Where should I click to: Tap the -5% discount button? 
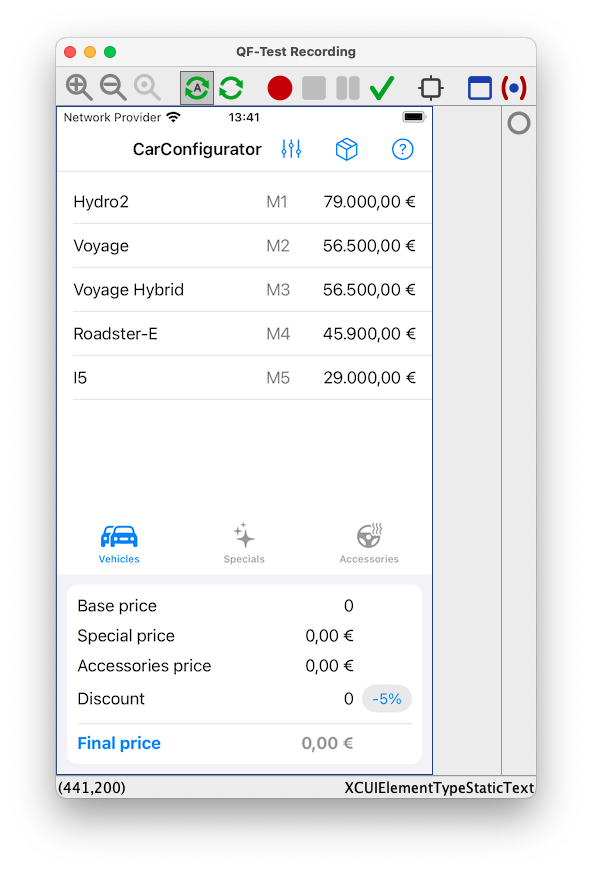pyautogui.click(x=387, y=698)
